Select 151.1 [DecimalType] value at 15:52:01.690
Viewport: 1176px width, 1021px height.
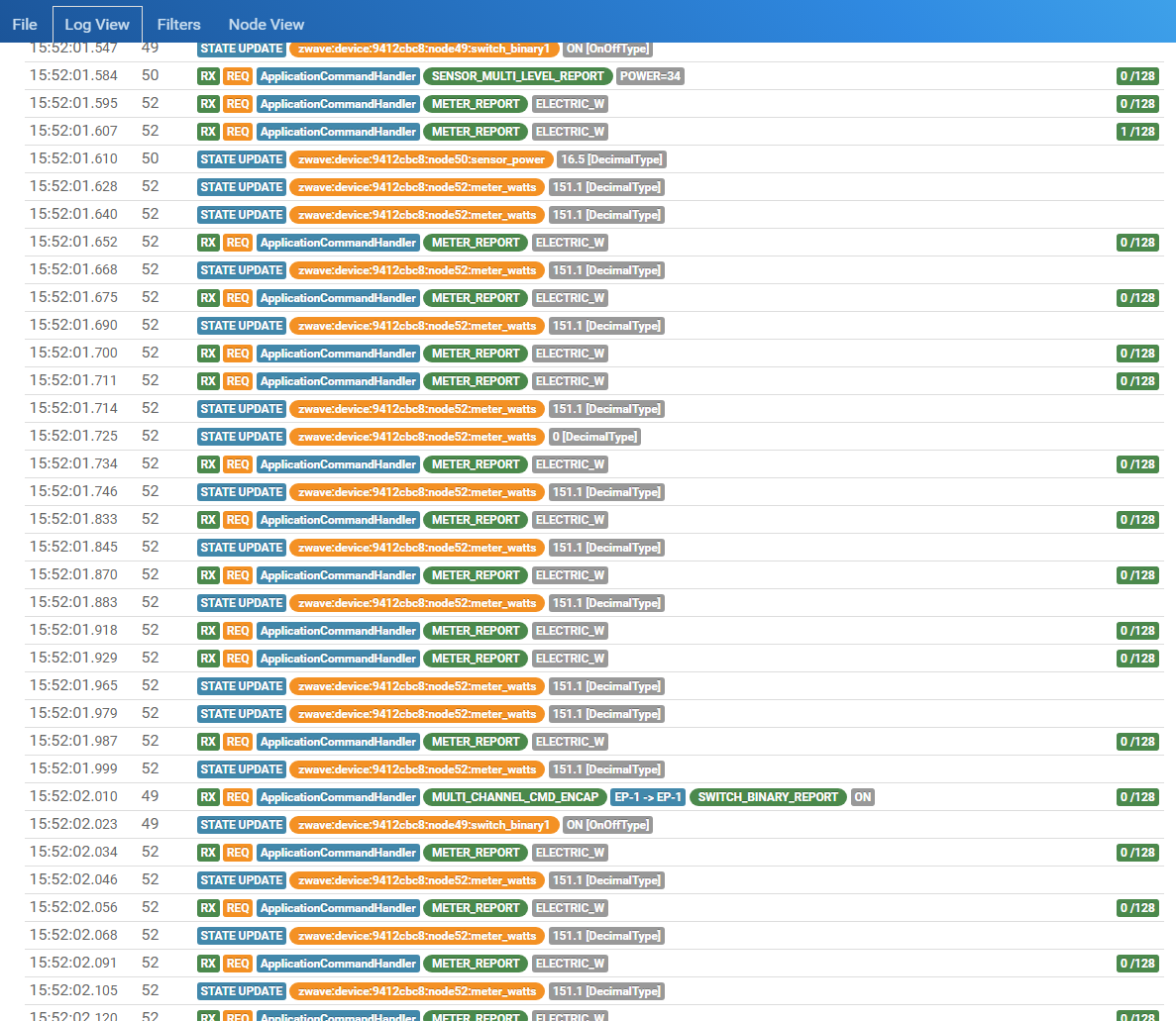[x=606, y=326]
